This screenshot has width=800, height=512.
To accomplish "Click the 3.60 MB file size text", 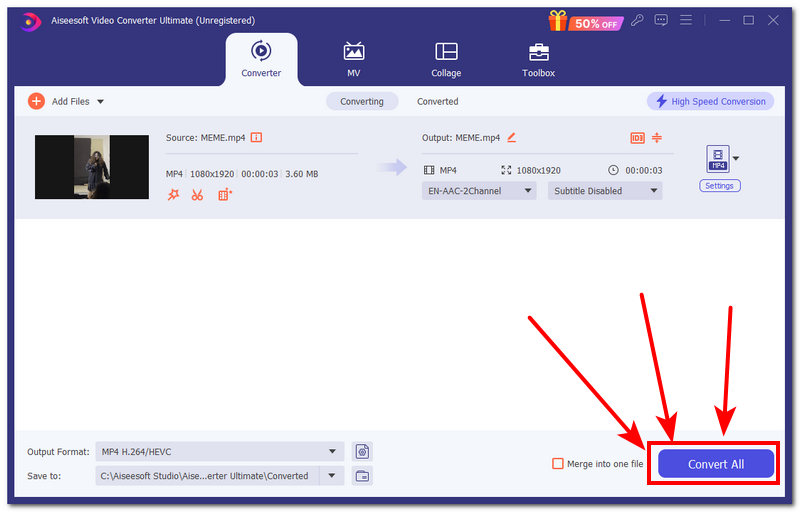I will (x=302, y=174).
